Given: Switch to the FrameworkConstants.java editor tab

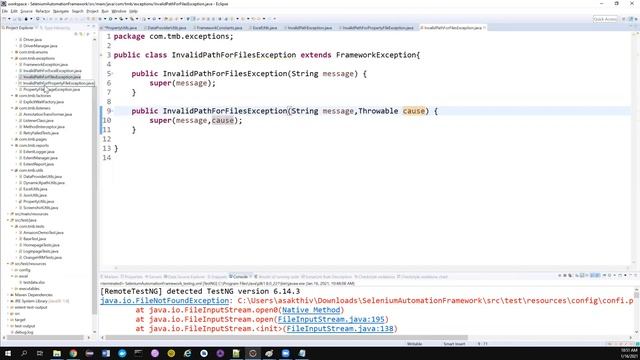Looking at the screenshot, I should coord(219,28).
